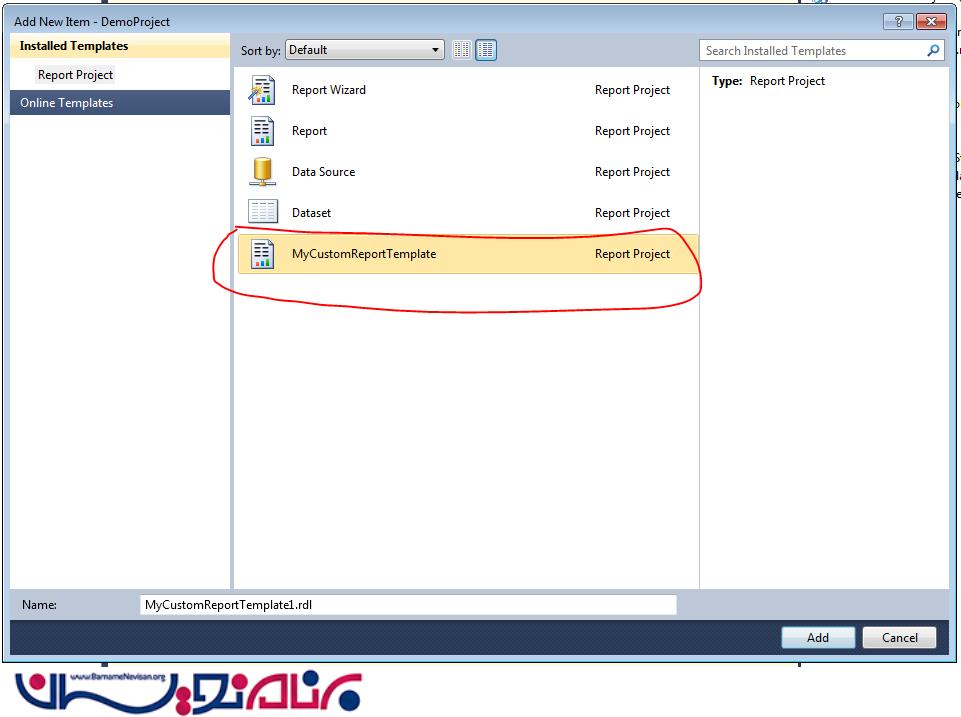The image size is (961, 717).
Task: Choose the Data Source cylinder icon
Action: (x=262, y=172)
